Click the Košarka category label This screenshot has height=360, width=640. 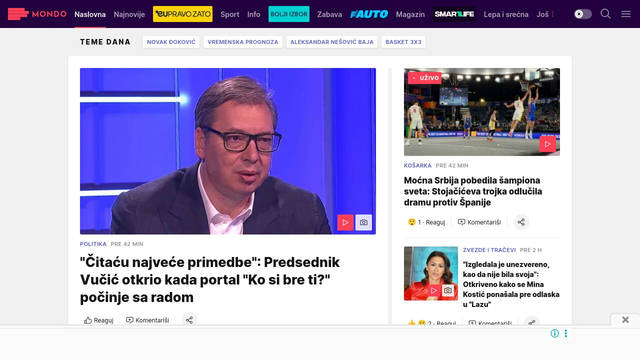(418, 165)
